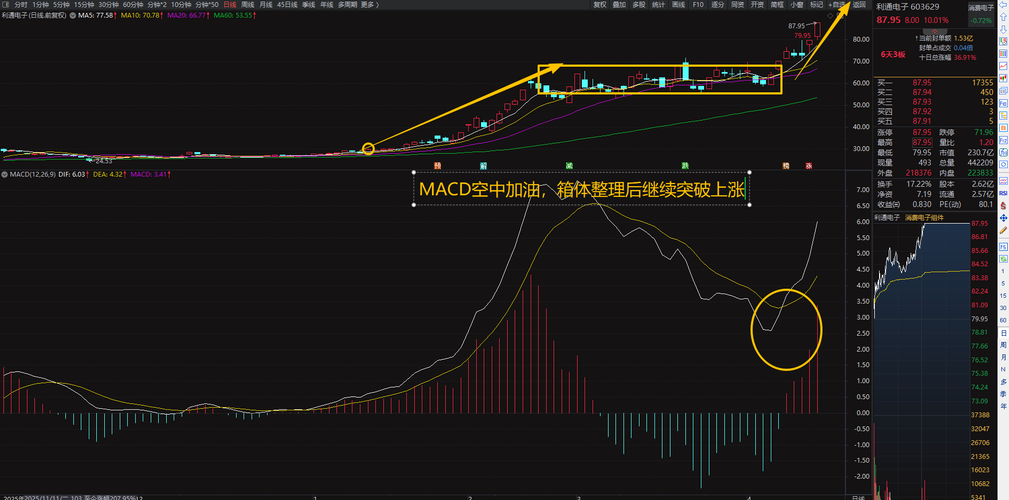Switch to the 5分钟 period
Image resolution: width=1009 pixels, height=500 pixels.
point(63,5)
